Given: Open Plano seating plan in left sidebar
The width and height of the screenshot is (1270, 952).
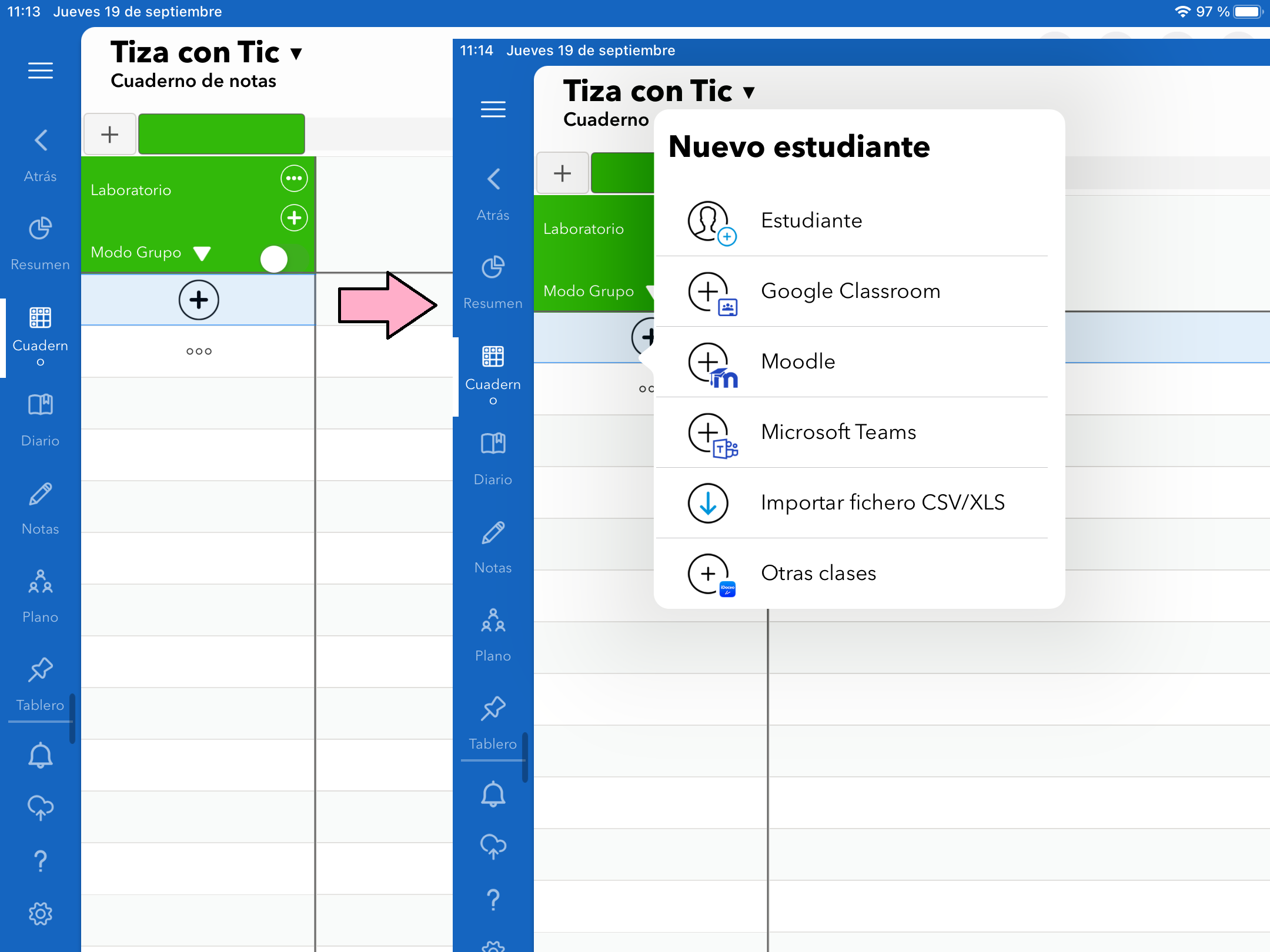Looking at the screenshot, I should 40,582.
